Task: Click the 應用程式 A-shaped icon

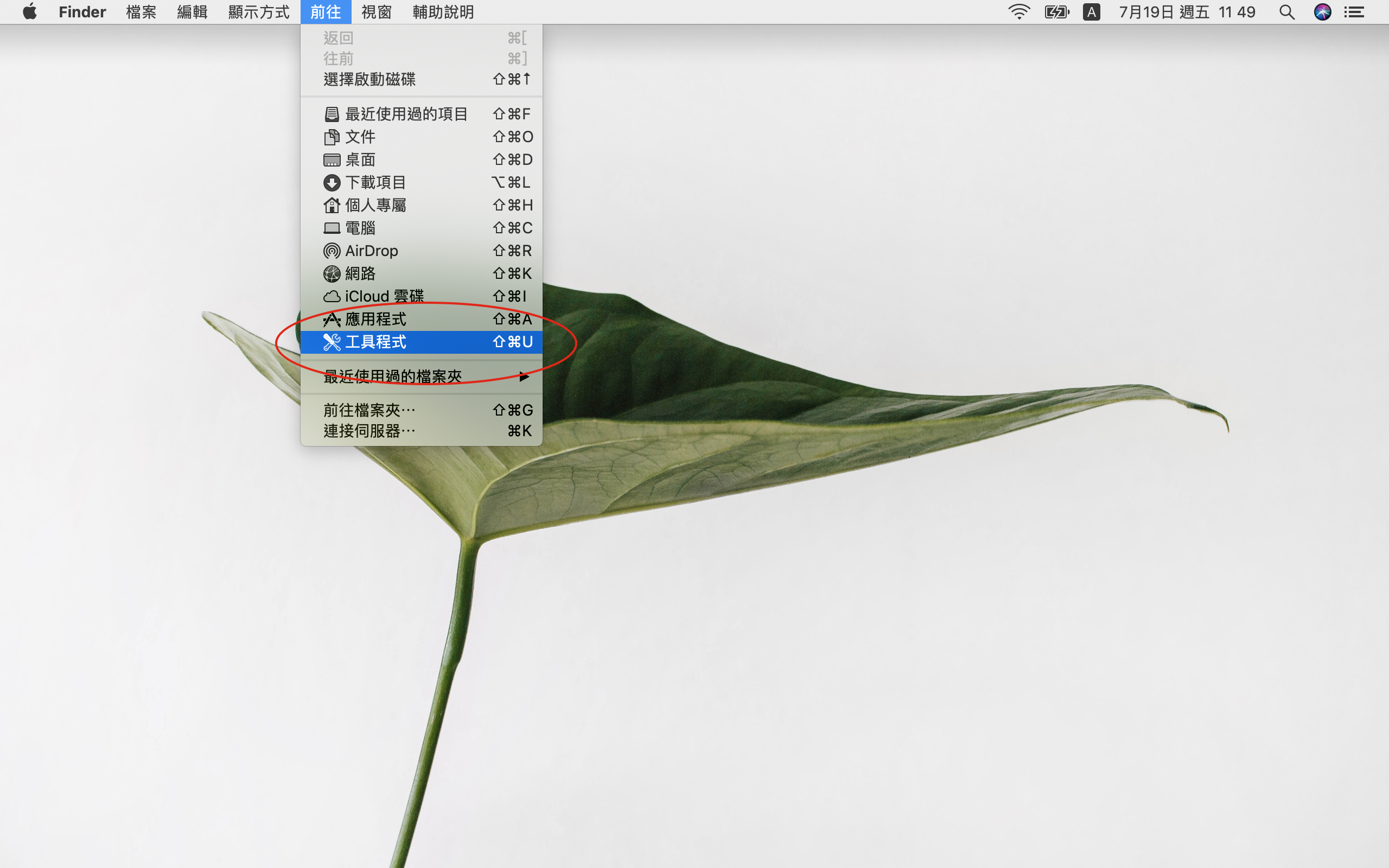Action: point(332,319)
